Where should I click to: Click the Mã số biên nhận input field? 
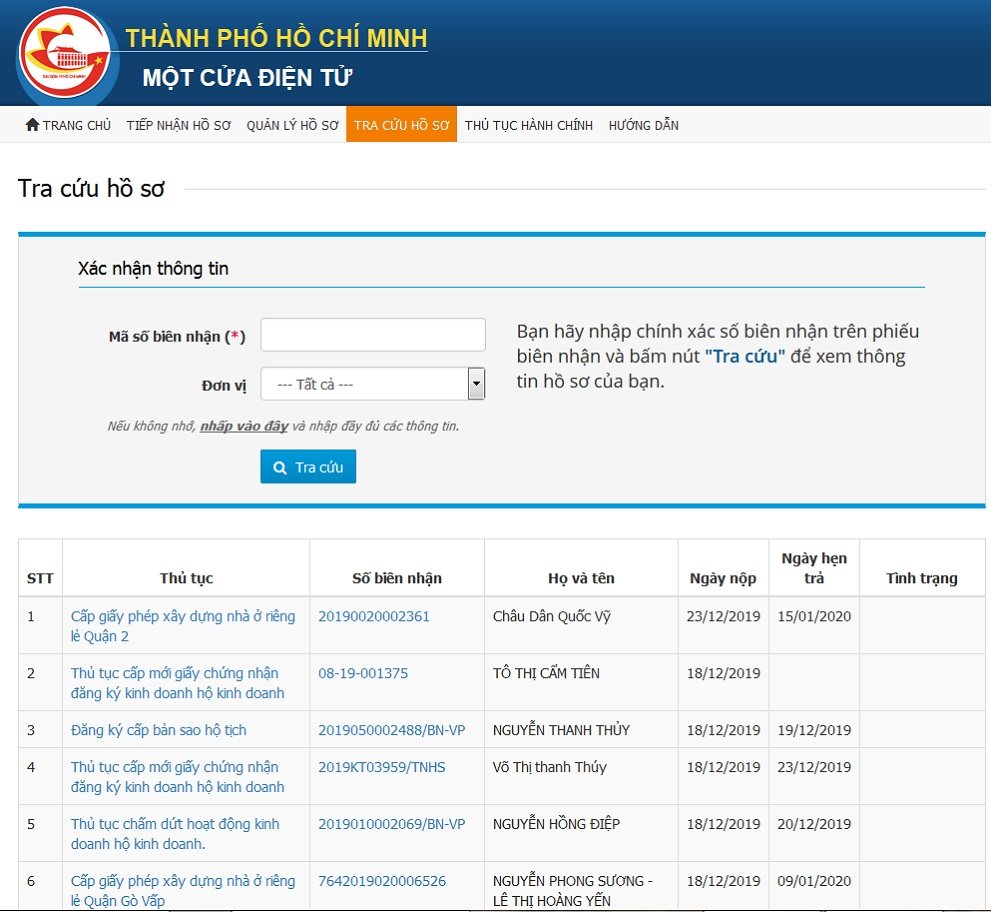point(372,335)
